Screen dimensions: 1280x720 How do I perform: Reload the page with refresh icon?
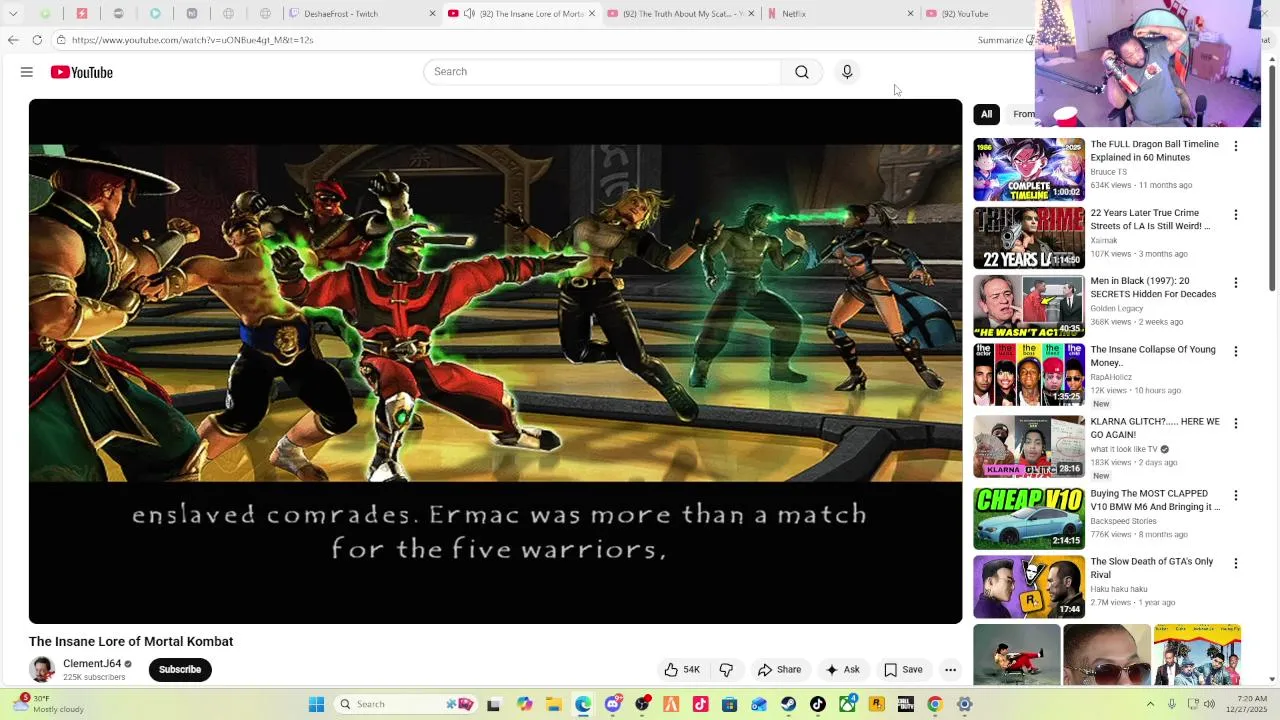(37, 40)
